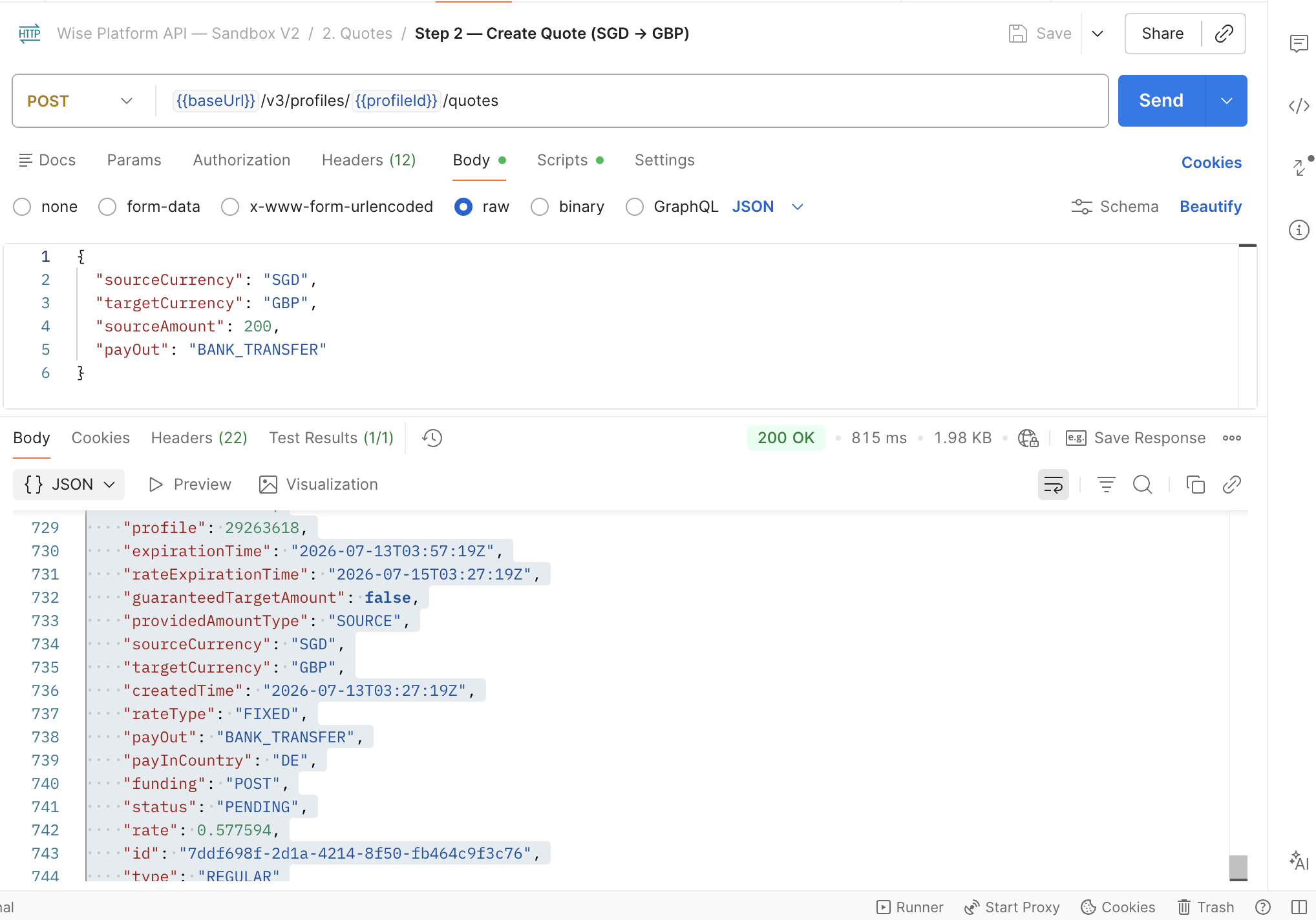
Task: Select the form-data radio button
Action: [x=107, y=207]
